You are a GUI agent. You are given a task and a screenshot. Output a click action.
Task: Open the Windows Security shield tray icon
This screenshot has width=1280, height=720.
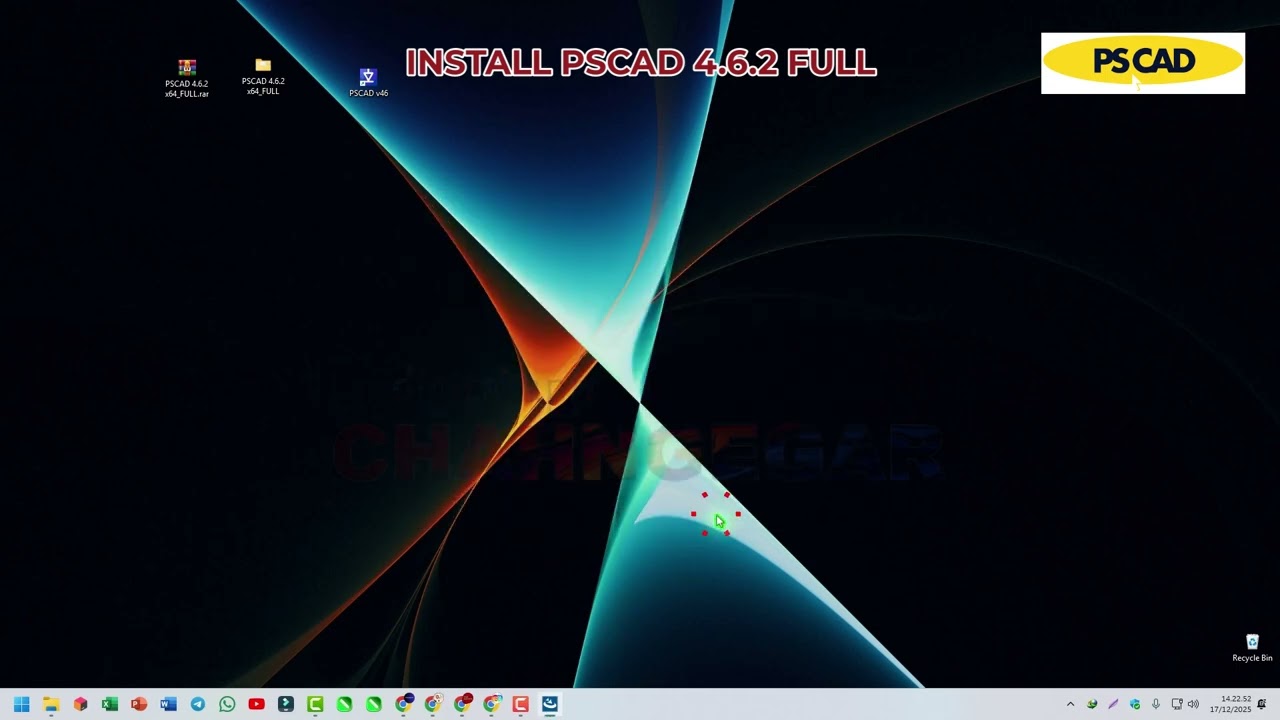click(x=1135, y=704)
